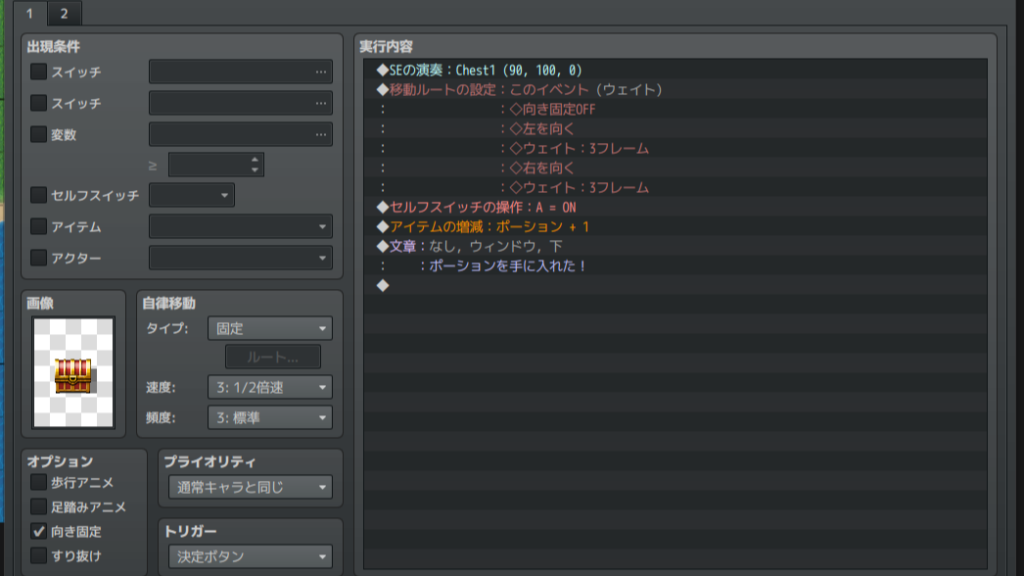Image resolution: width=1024 pixels, height=576 pixels.
Task: Open the first switch selector ellipsis field
Action: 240,72
